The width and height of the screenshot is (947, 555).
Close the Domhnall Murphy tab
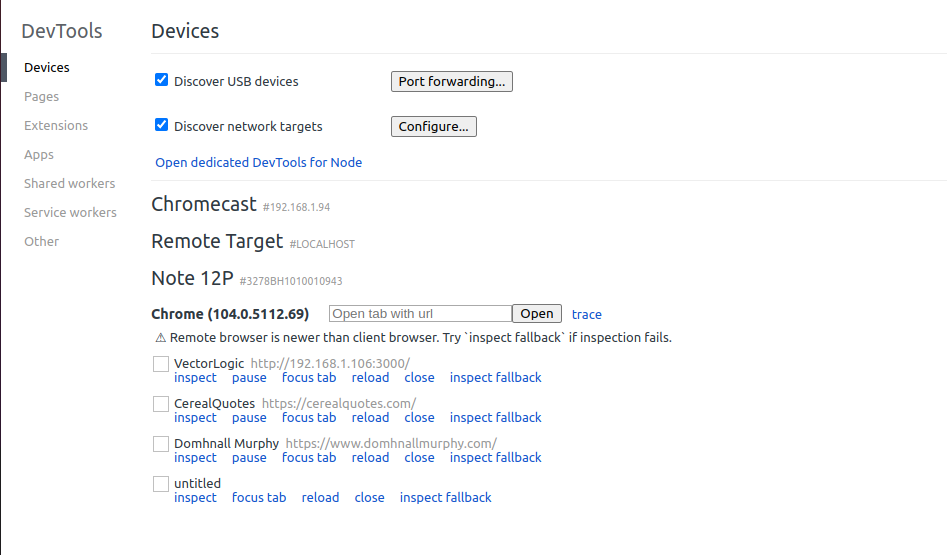419,458
